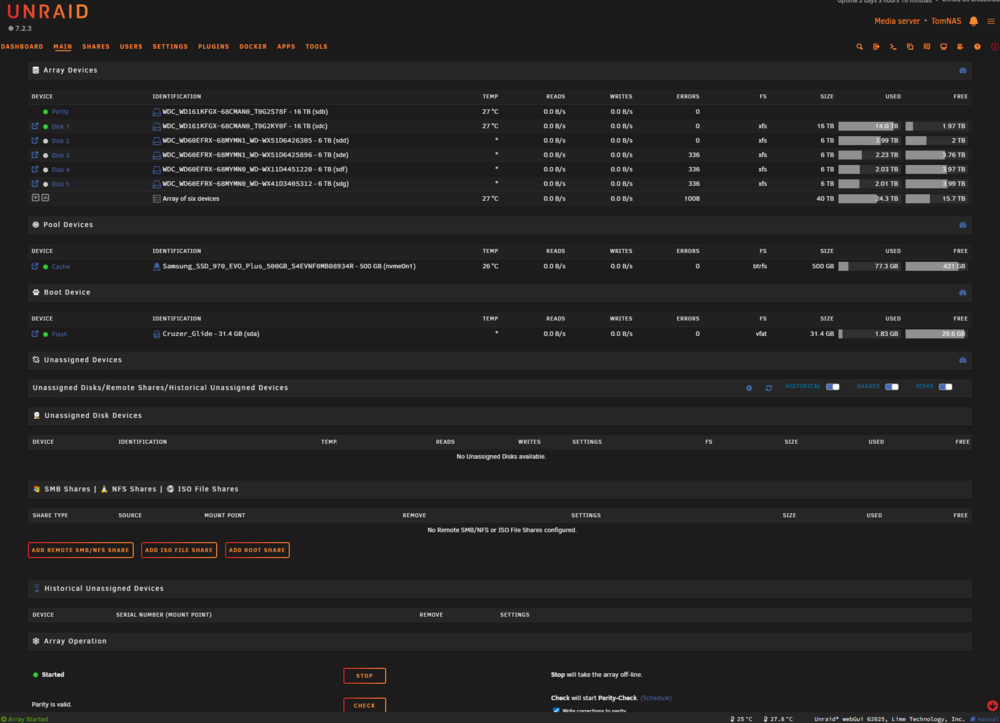
Task: Expand array view with the up-arrow box
Action: click(x=45, y=198)
